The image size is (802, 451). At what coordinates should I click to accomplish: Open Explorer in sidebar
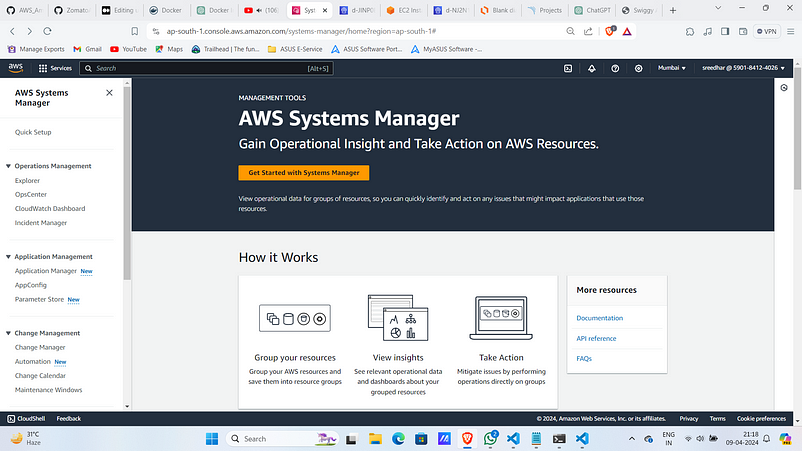pyautogui.click(x=27, y=181)
